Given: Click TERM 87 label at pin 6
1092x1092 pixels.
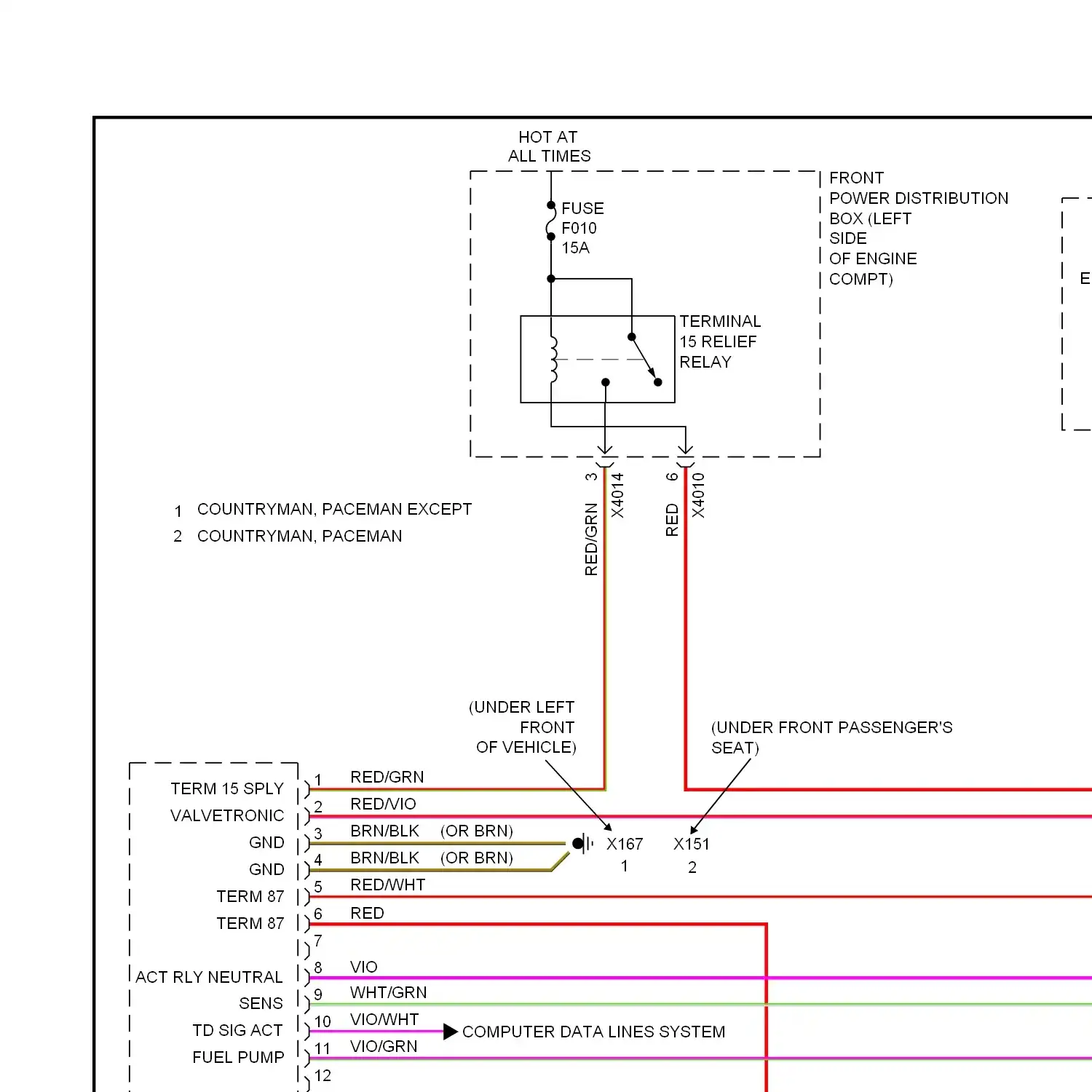Looking at the screenshot, I should point(250,923).
